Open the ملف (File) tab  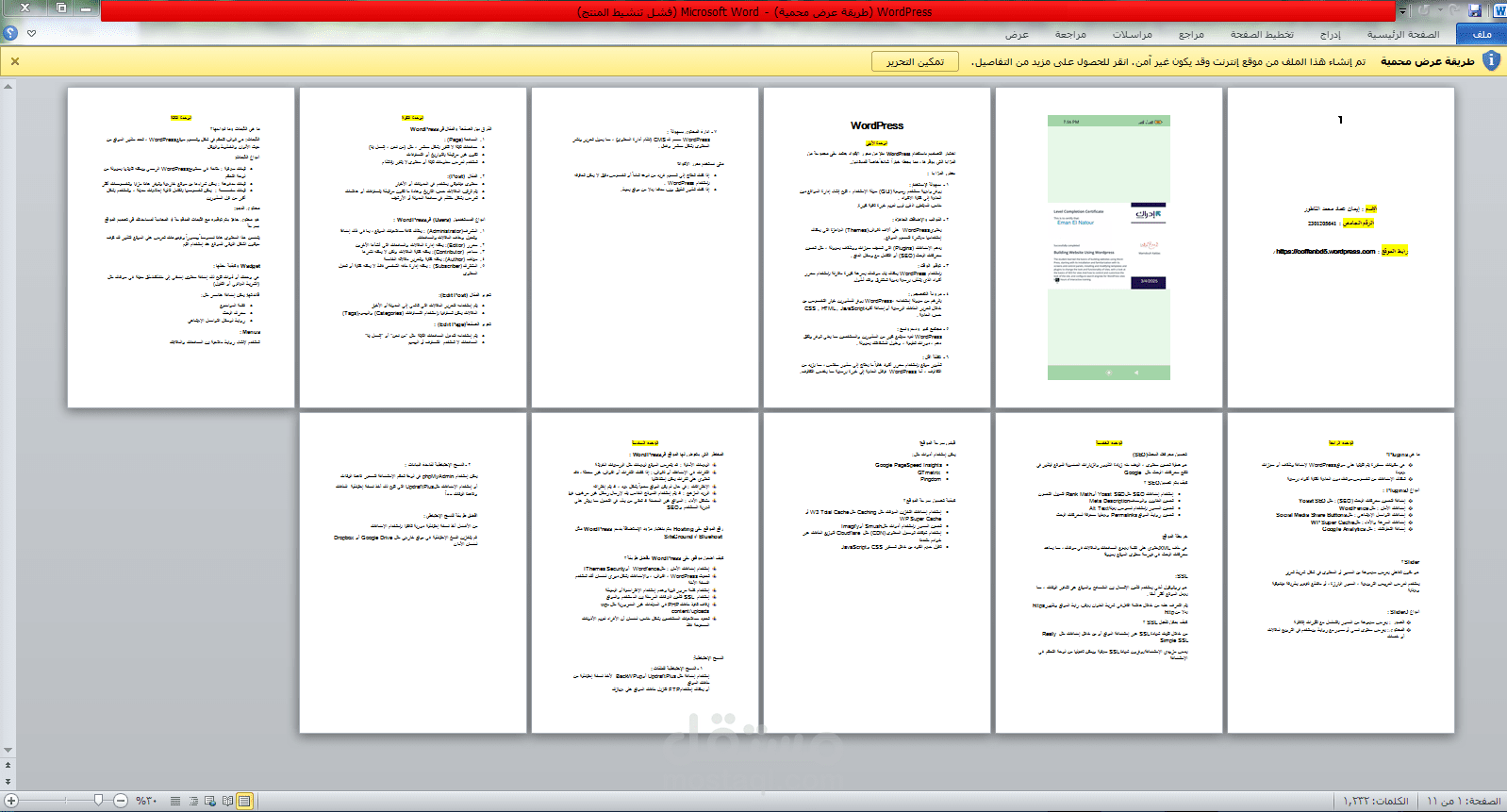click(x=1482, y=34)
